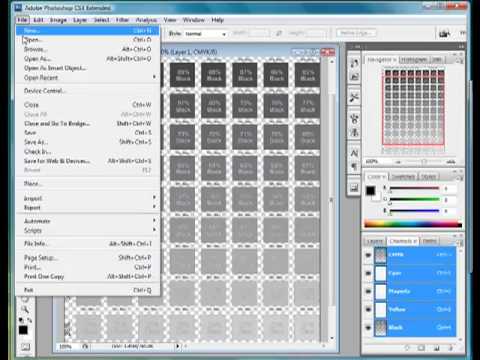Open the Filter menu in menu bar

(x=122, y=20)
